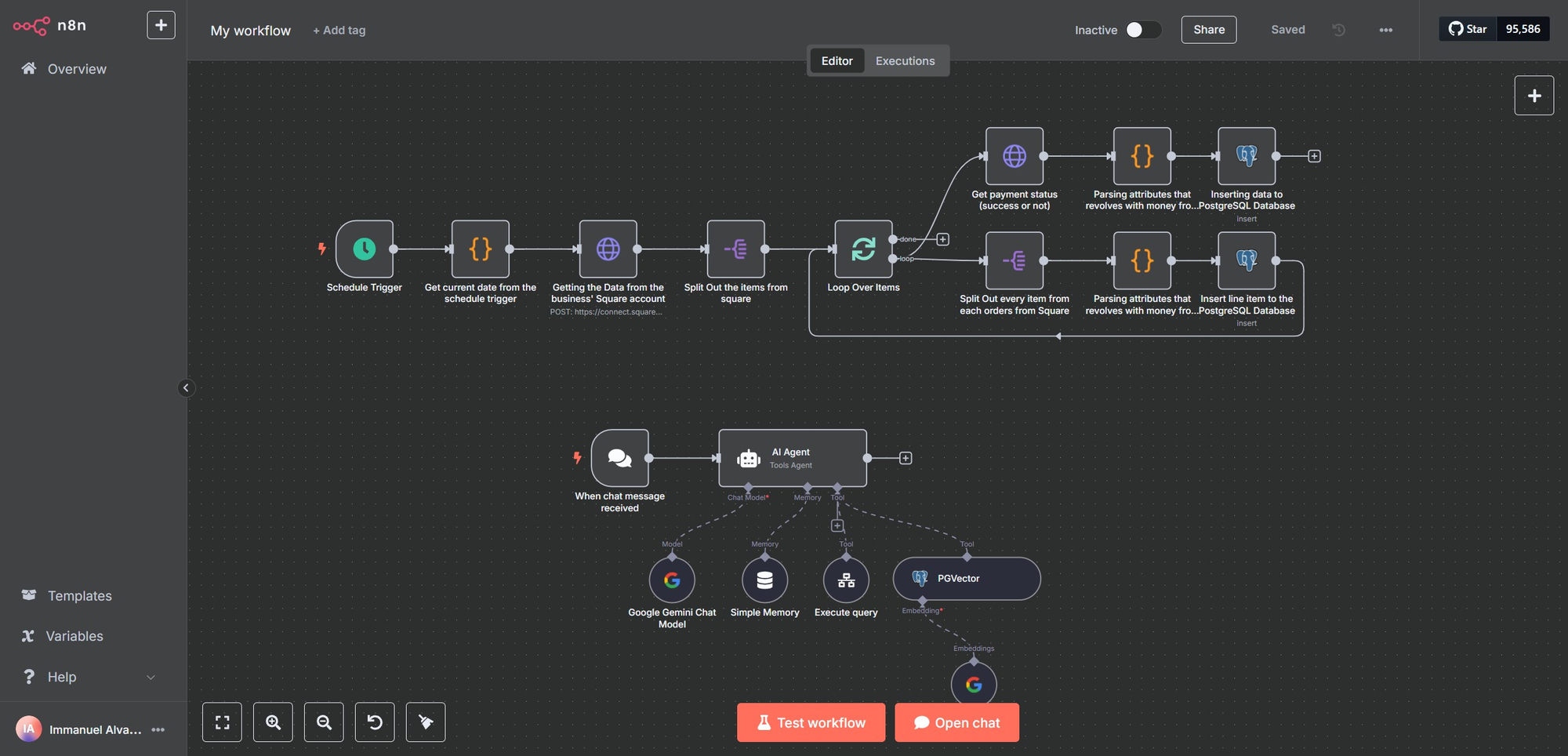
Task: Click the Test workflow button
Action: [x=811, y=722]
